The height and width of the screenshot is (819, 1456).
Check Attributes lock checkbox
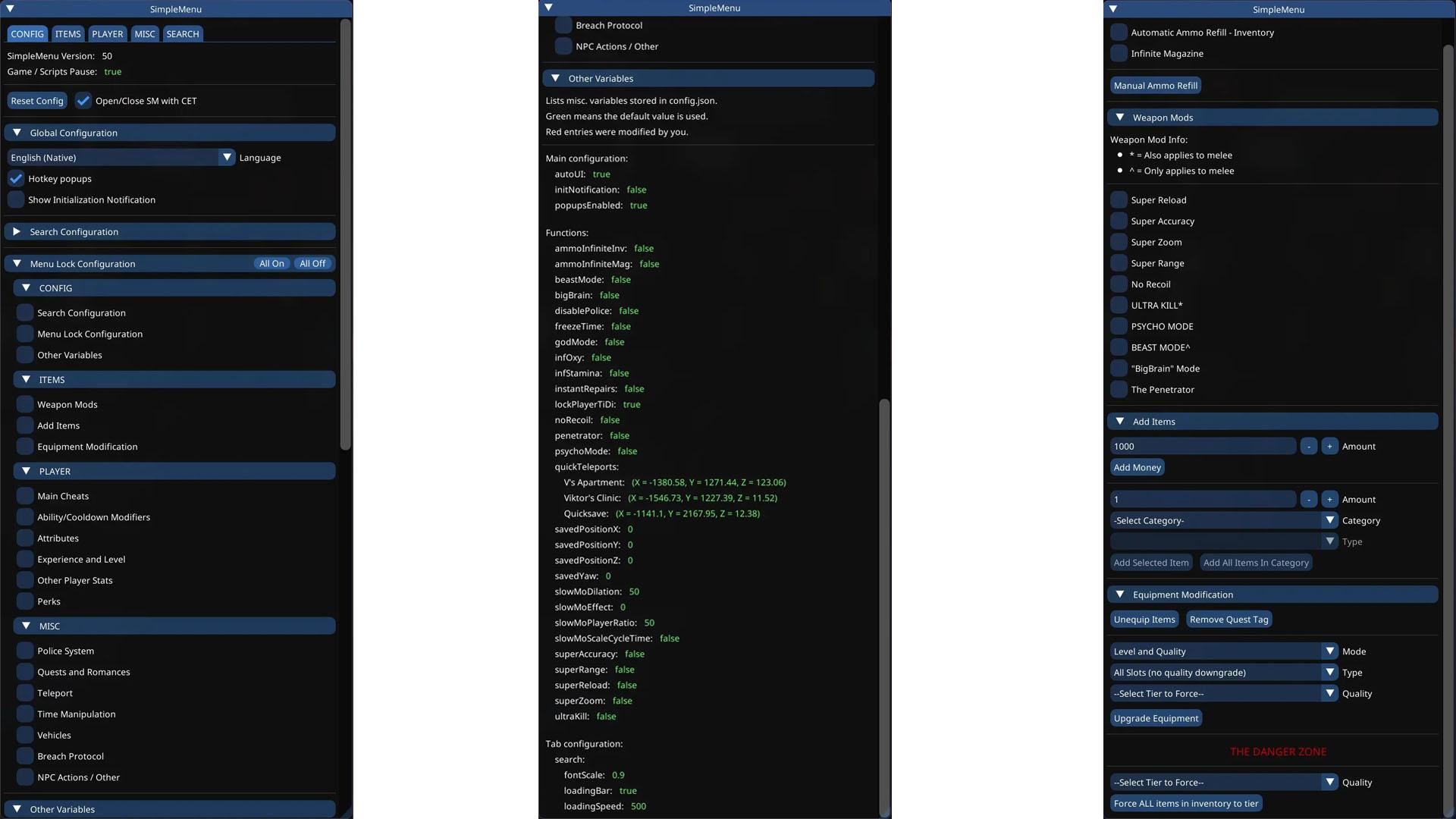click(25, 539)
